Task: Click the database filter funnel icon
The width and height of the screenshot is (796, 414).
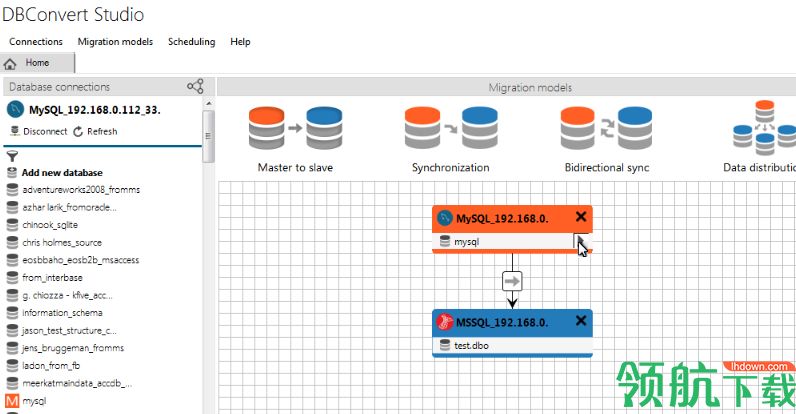Action: [12, 156]
